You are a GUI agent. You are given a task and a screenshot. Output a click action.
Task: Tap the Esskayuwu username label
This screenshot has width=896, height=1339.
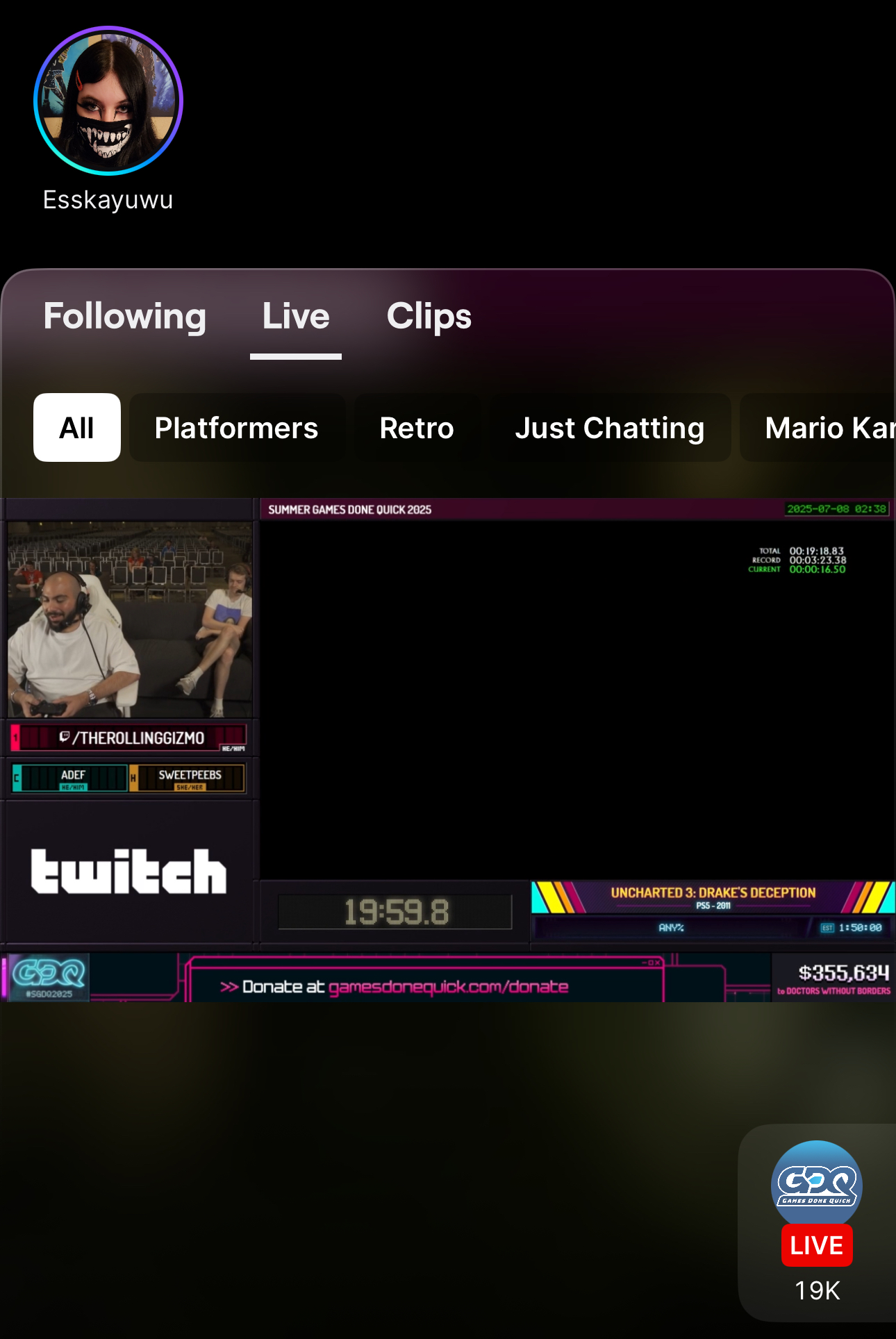tap(108, 200)
